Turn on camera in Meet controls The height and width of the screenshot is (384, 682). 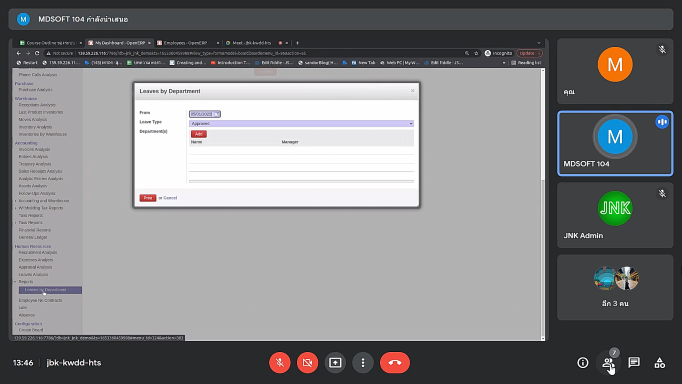[x=308, y=362]
